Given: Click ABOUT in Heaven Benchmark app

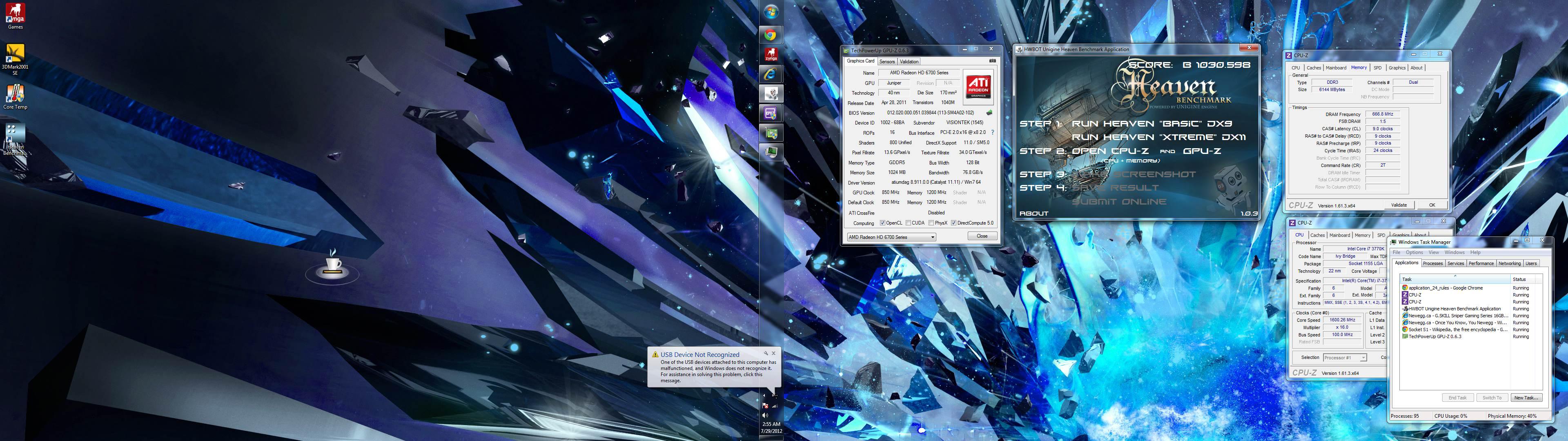Looking at the screenshot, I should [x=1033, y=213].
